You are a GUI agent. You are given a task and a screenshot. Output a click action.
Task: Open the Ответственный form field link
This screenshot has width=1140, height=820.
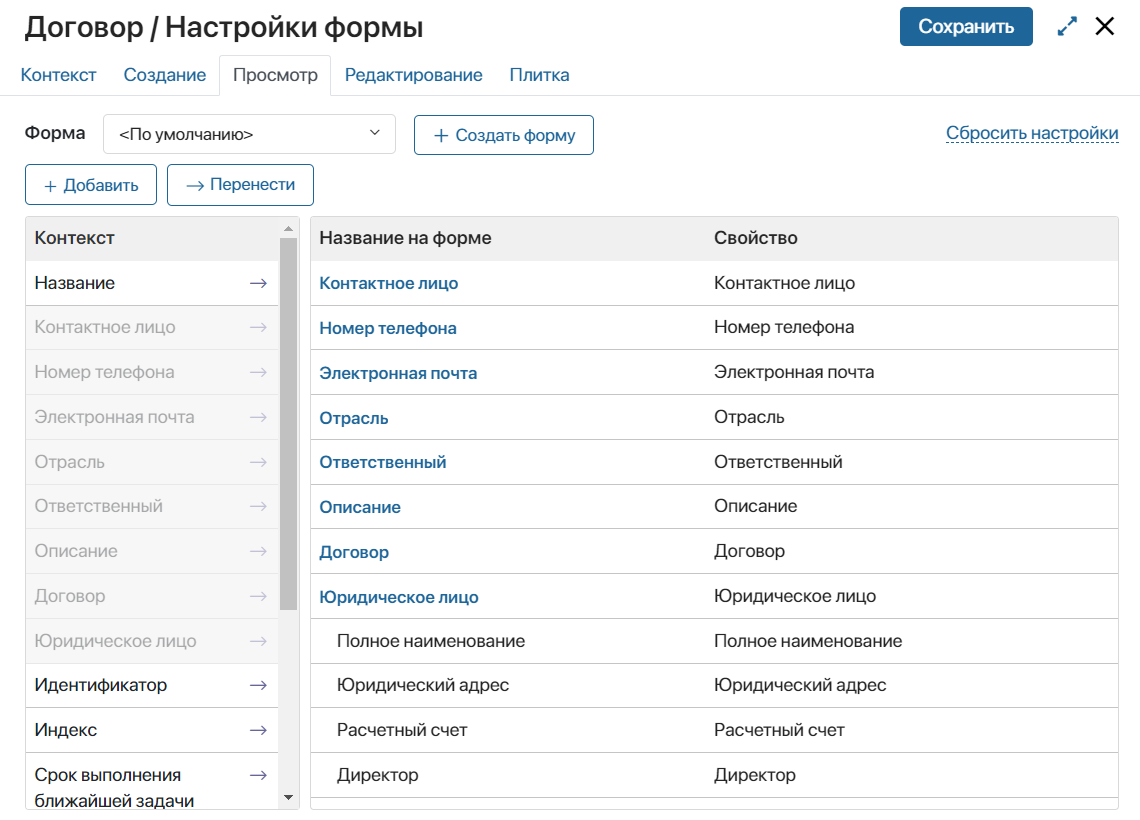click(382, 462)
